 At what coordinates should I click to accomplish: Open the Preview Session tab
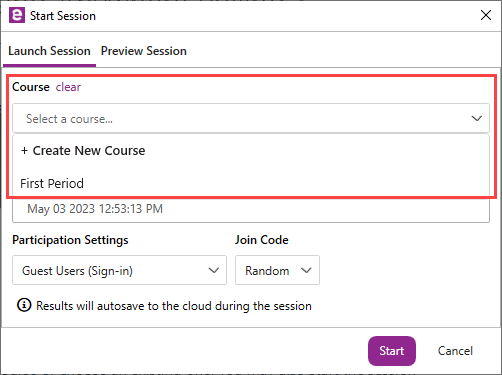click(x=144, y=51)
